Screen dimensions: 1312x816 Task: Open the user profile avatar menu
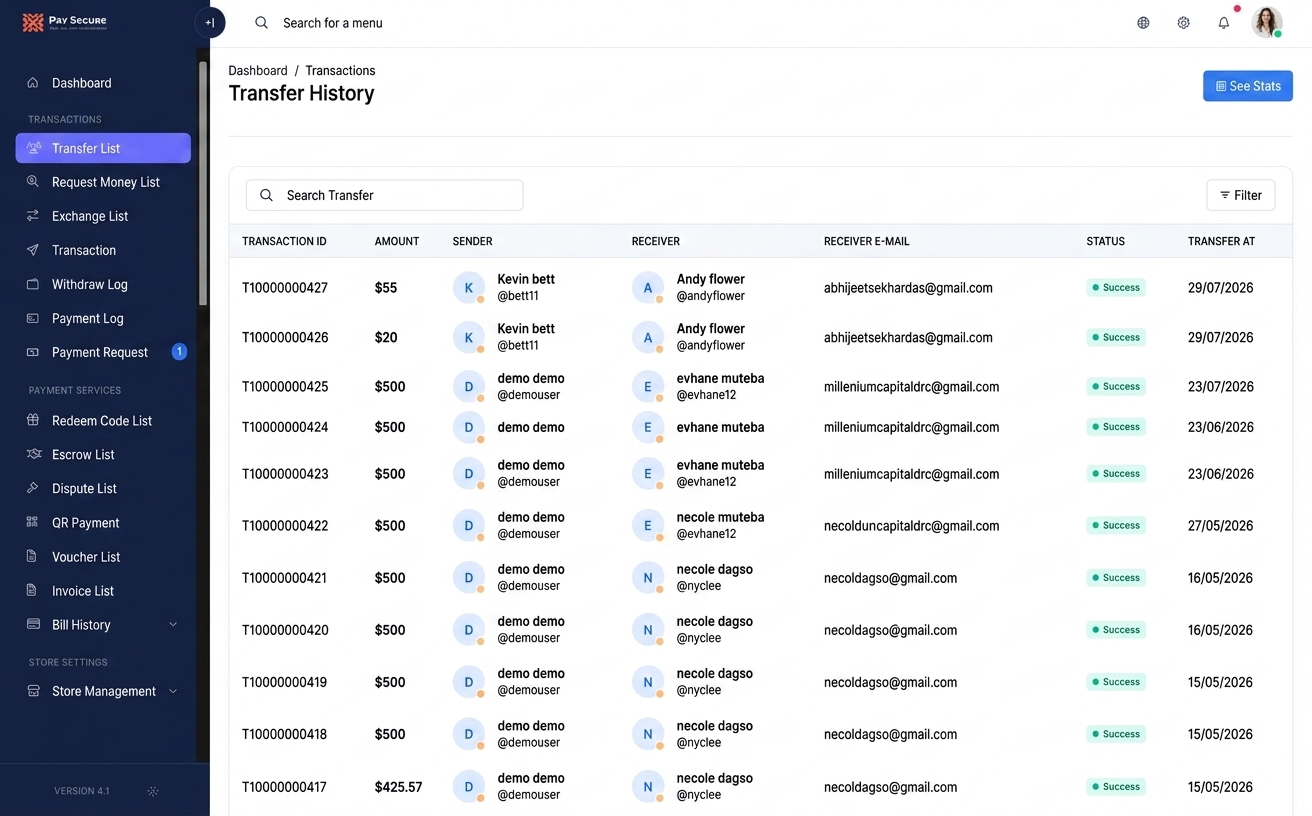pyautogui.click(x=1267, y=22)
